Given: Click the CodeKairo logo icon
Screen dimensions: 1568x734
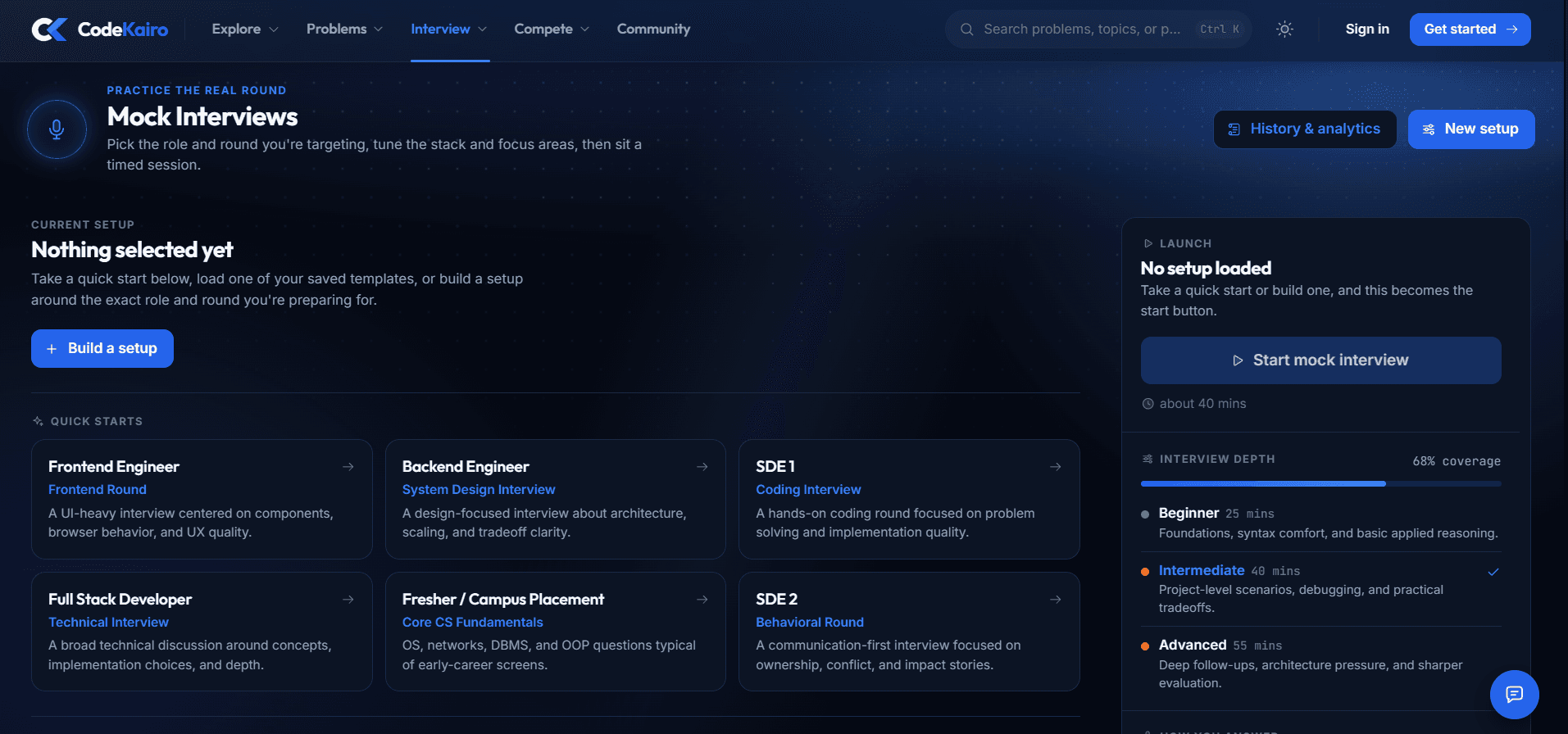Looking at the screenshot, I should tap(49, 29).
